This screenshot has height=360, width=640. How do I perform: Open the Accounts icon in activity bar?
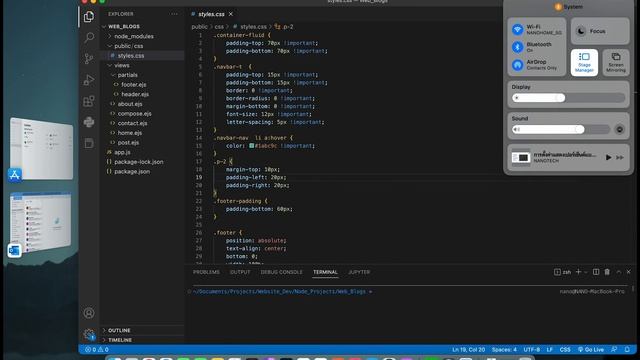coord(89,313)
